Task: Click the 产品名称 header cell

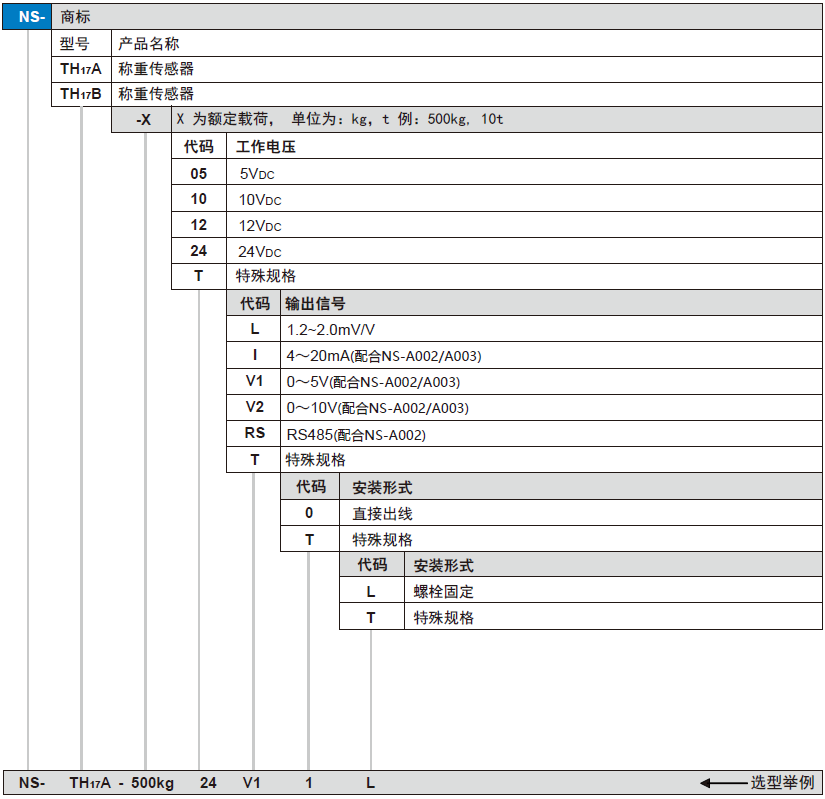Action: pos(149,44)
